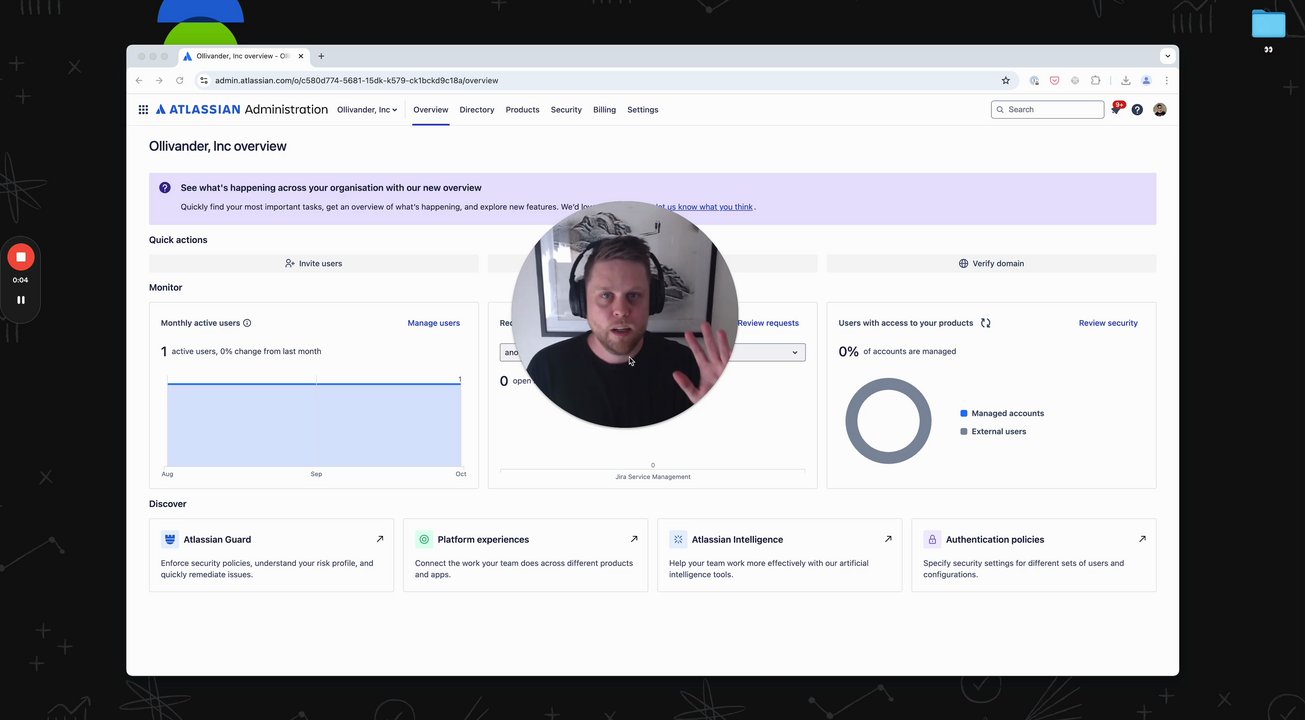Open the browser extensions puzzle icon
Viewport: 1305px width, 720px height.
[x=1095, y=81]
